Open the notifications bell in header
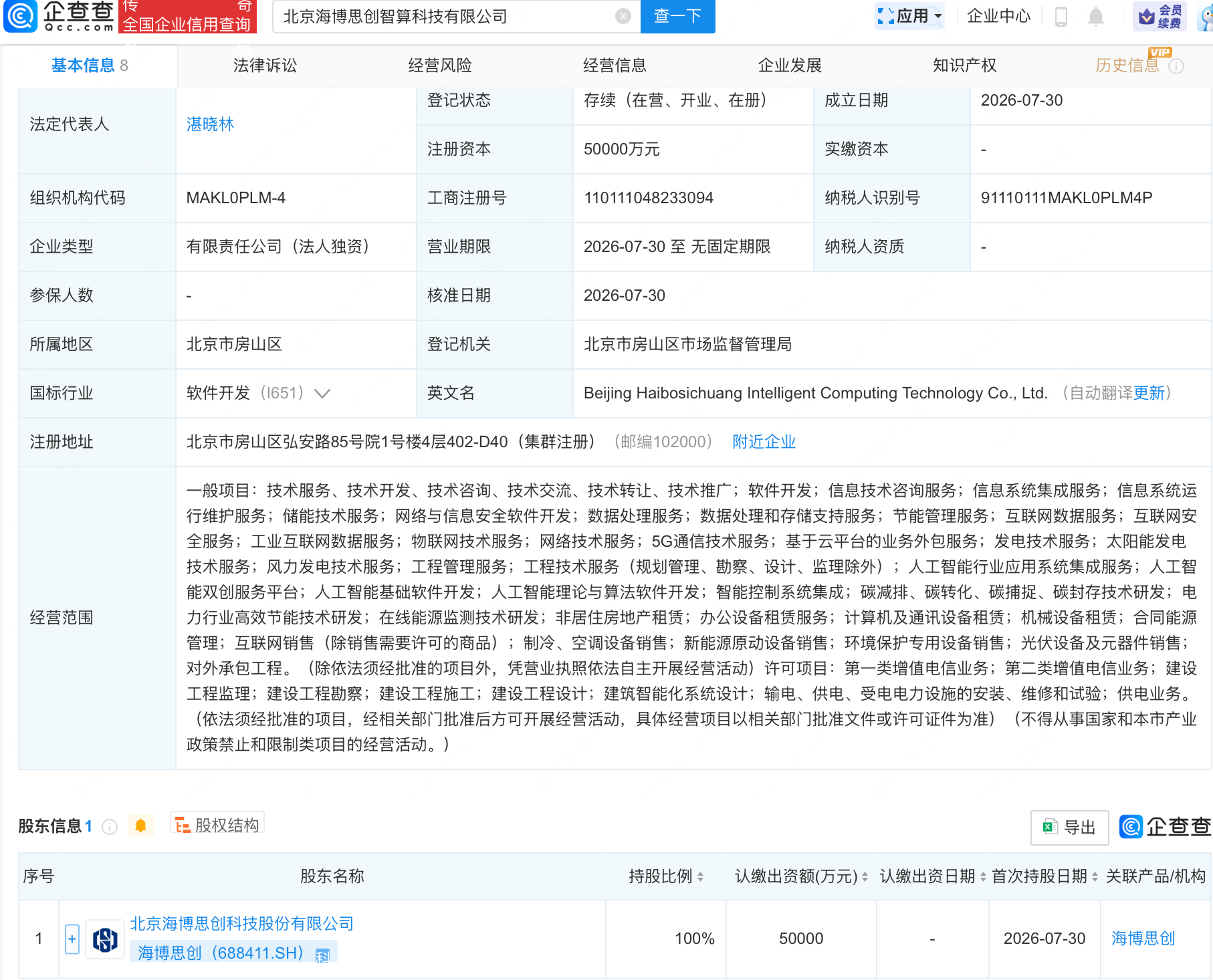Screen dimensions: 1213x980 1095,16
